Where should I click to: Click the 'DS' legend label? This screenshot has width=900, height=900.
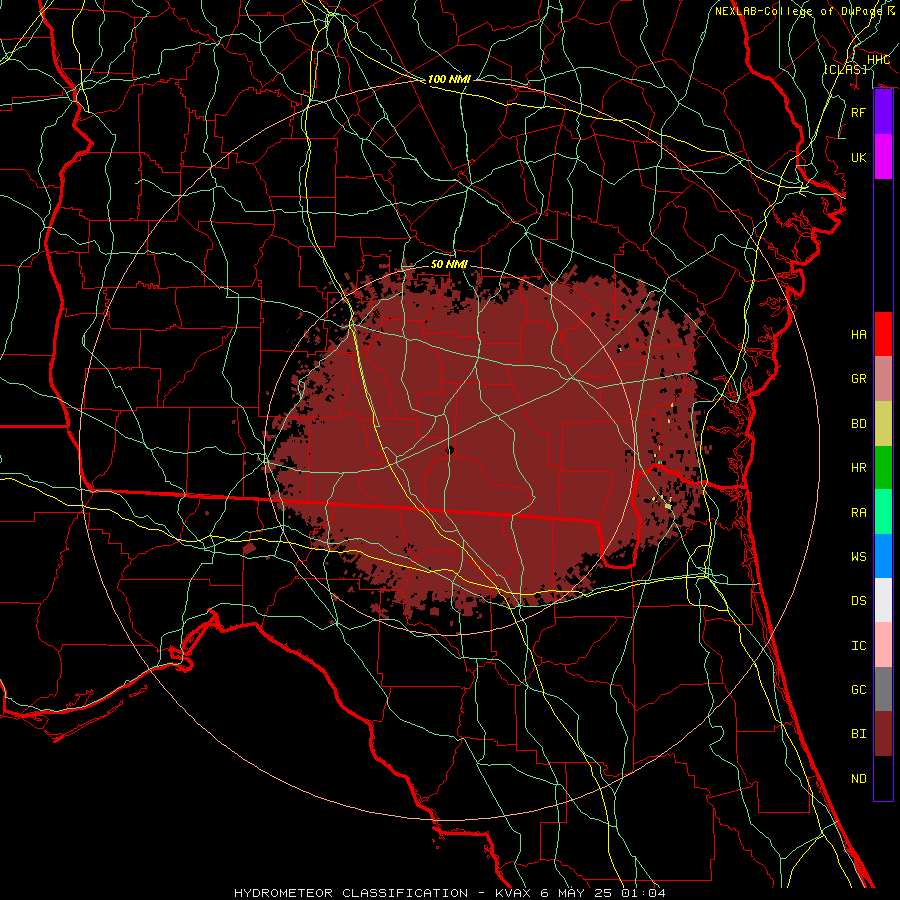coord(859,600)
